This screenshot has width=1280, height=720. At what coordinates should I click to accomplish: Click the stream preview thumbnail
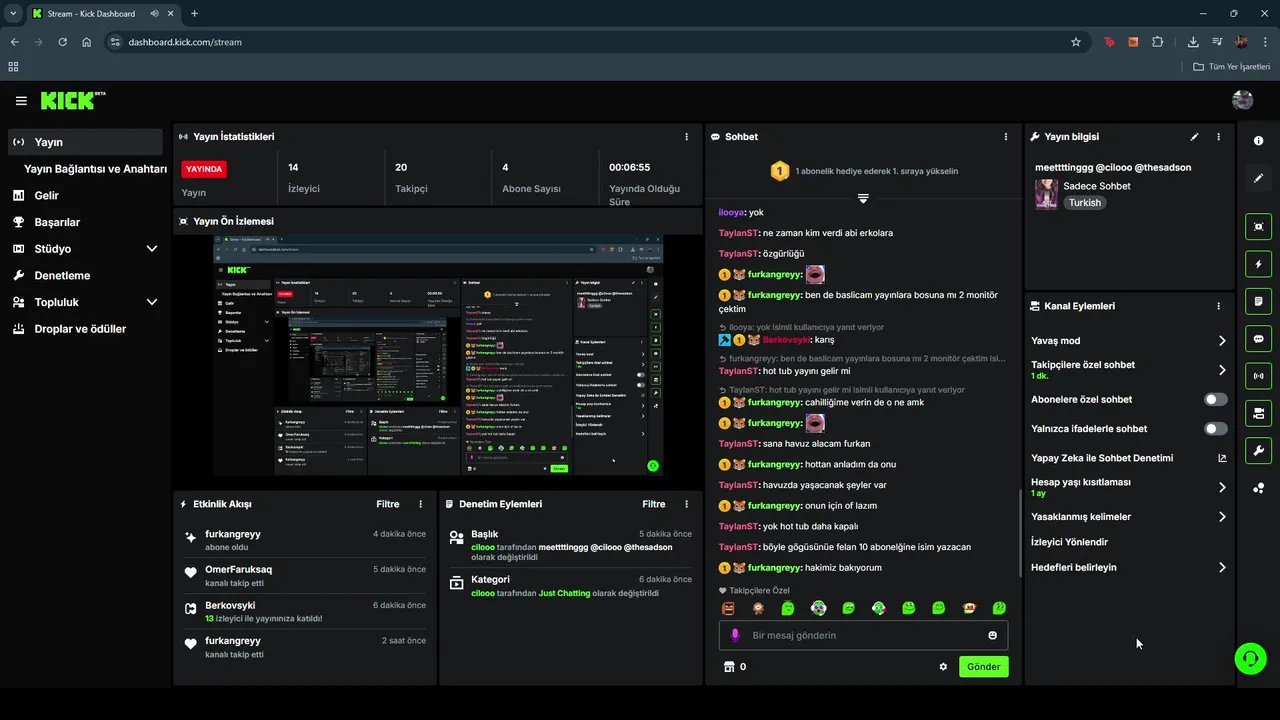[x=438, y=355]
